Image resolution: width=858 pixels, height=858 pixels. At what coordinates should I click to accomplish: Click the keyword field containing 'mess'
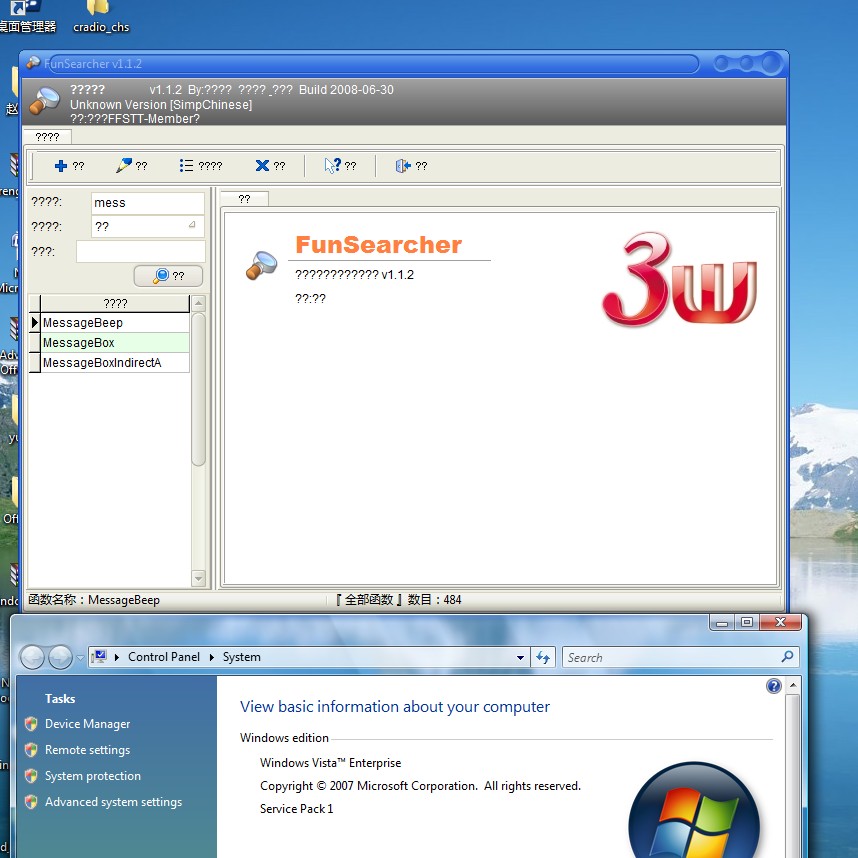[x=147, y=203]
